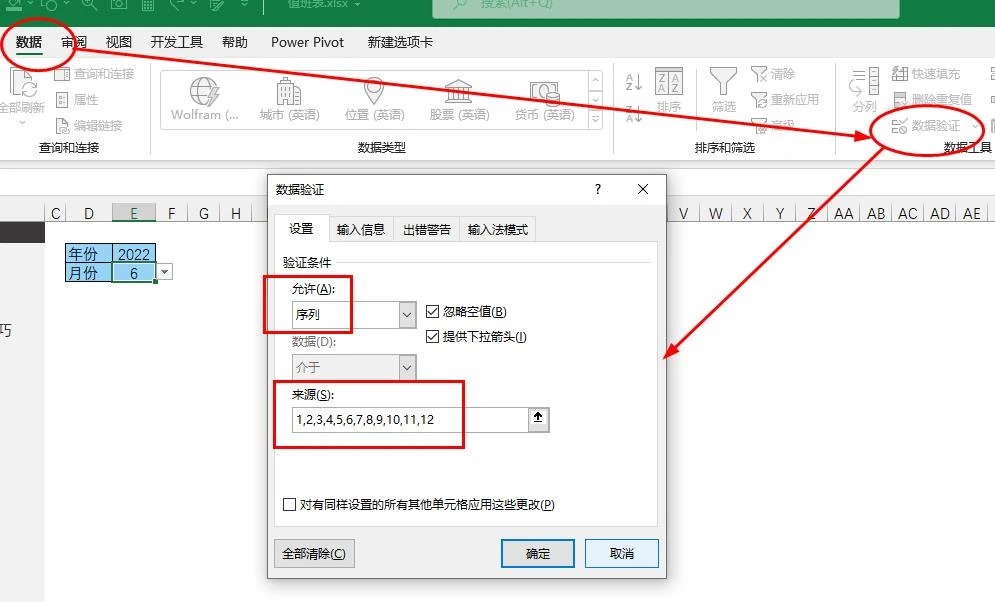Select the 位置 (英语) data type

(374, 99)
